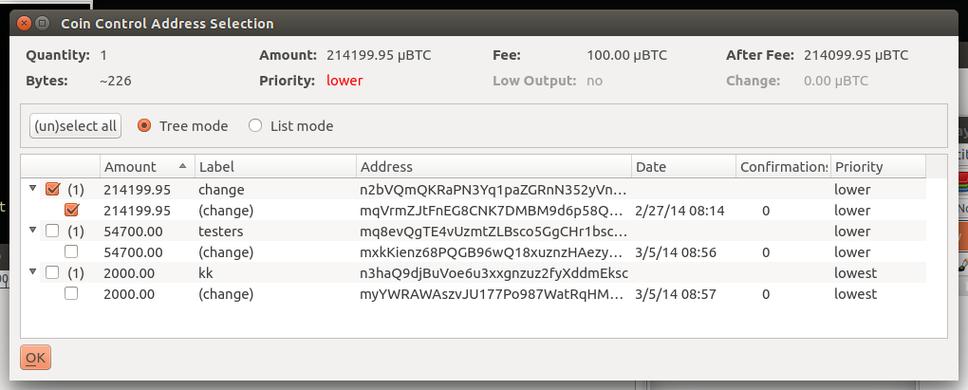The width and height of the screenshot is (968, 390).
Task: Check the kk group checkbox
Action: [52, 273]
